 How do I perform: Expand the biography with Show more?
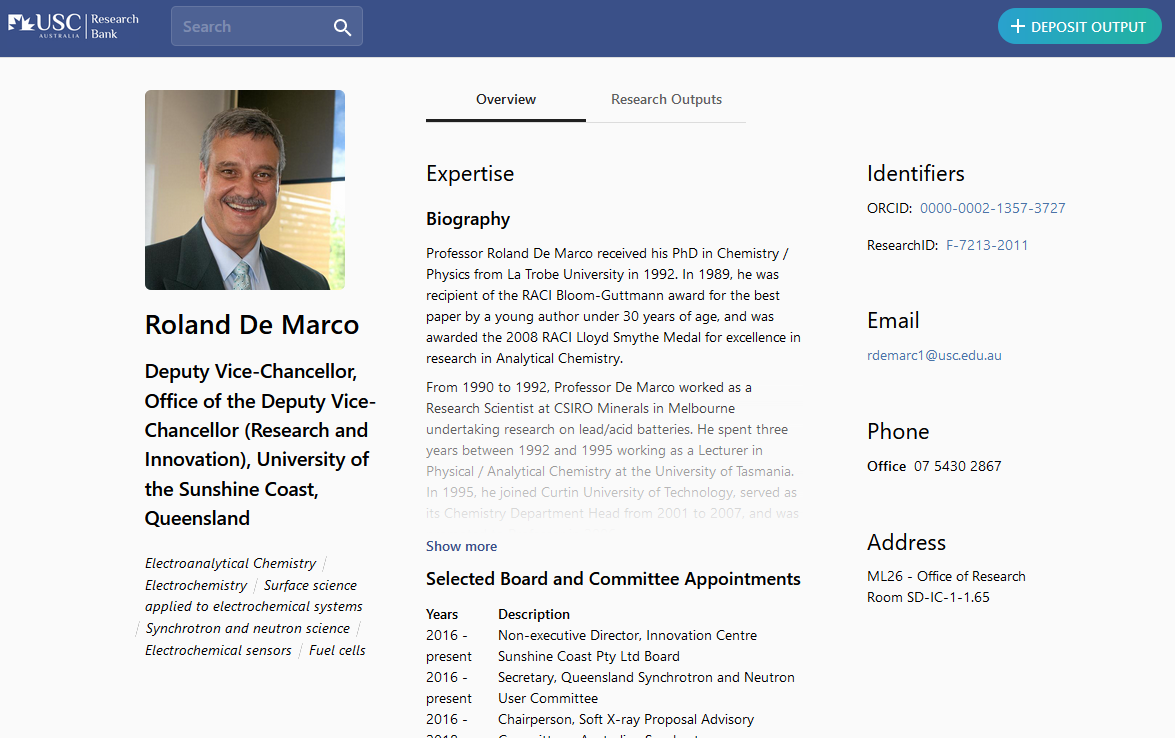click(x=461, y=546)
